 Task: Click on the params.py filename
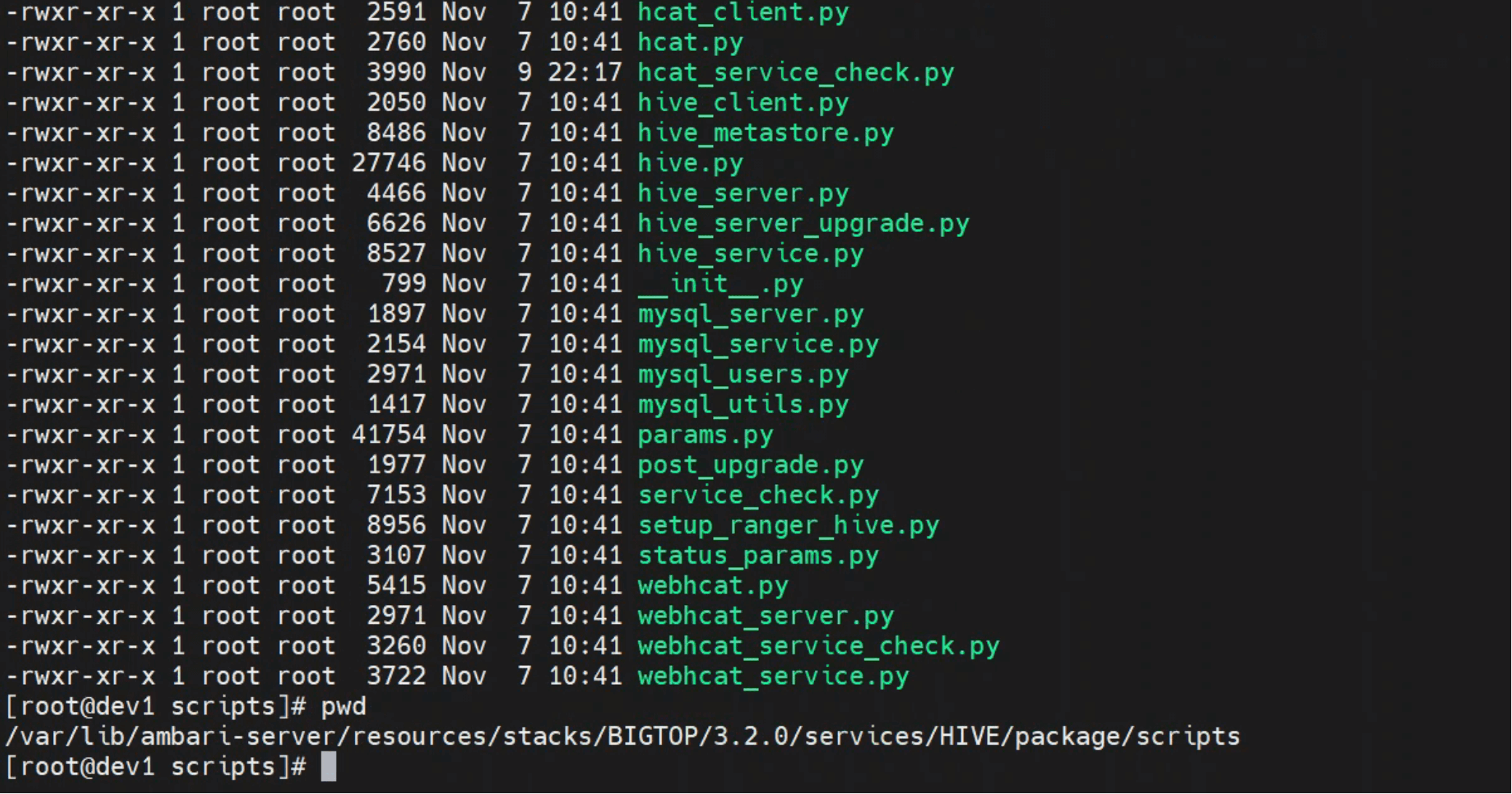(705, 435)
